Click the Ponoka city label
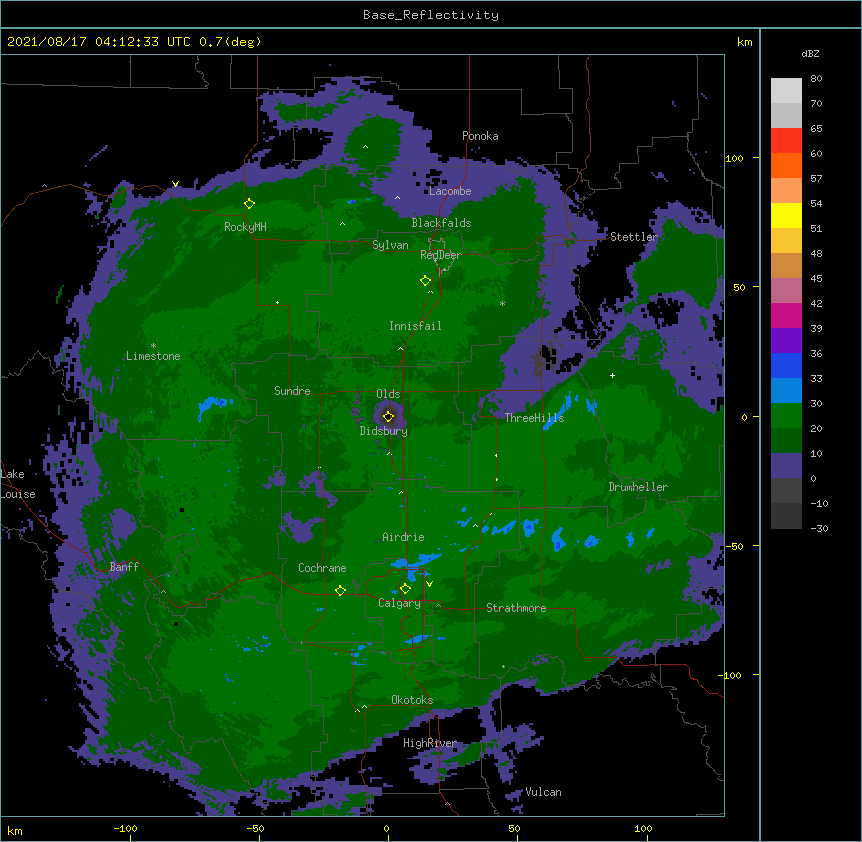The height and width of the screenshot is (842, 862). tap(480, 136)
